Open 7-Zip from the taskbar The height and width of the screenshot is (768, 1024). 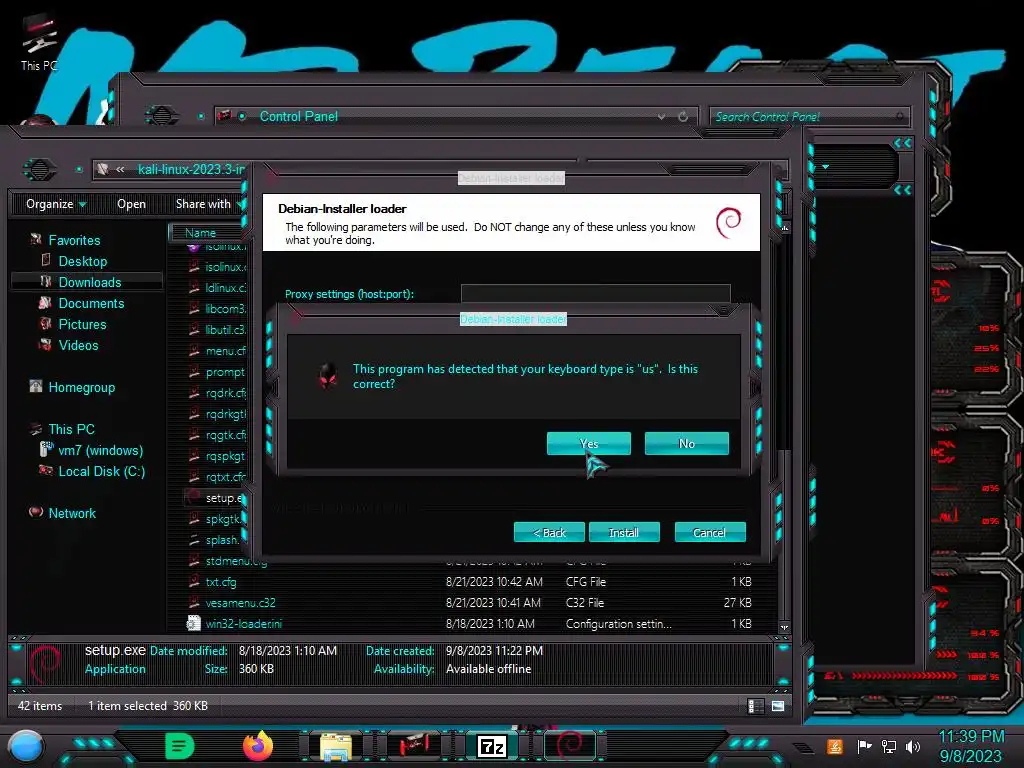pos(492,746)
